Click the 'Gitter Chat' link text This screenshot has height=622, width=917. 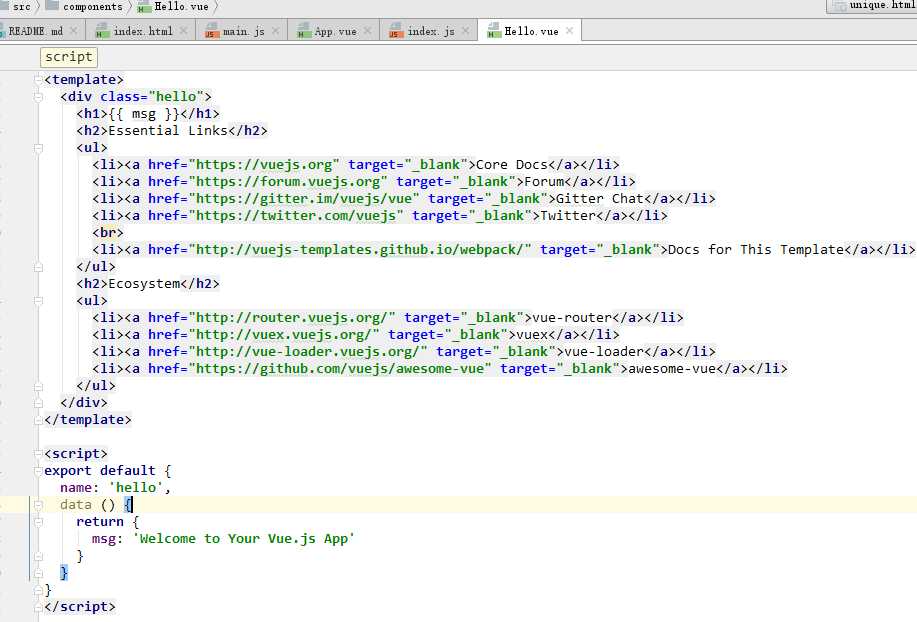(599, 199)
